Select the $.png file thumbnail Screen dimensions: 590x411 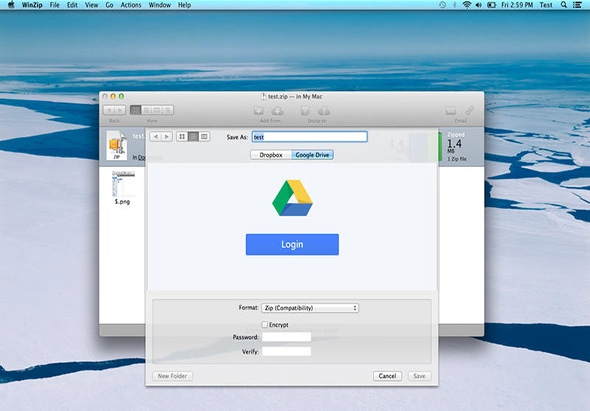pos(123,184)
